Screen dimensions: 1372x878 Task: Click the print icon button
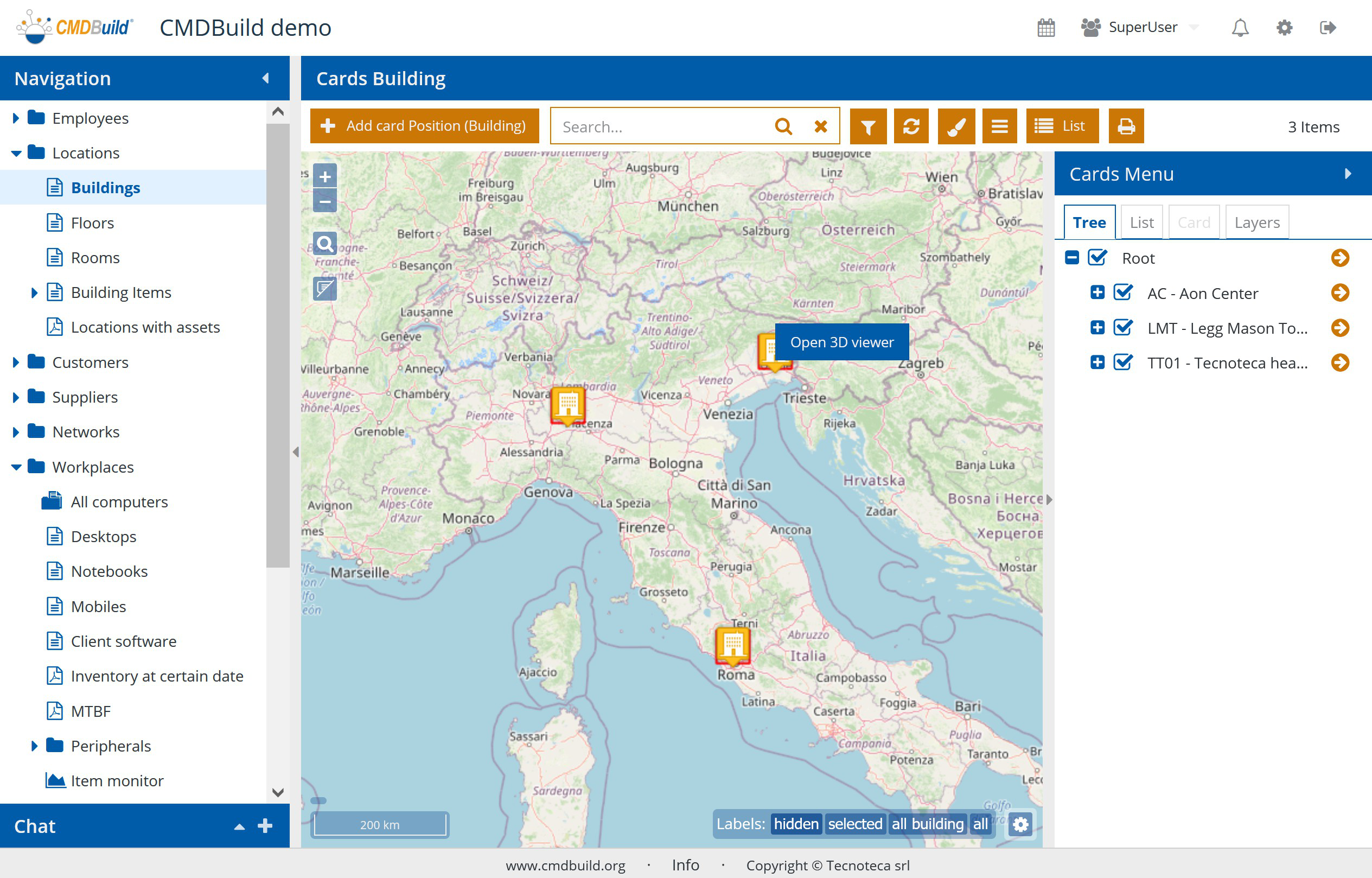pos(1126,126)
